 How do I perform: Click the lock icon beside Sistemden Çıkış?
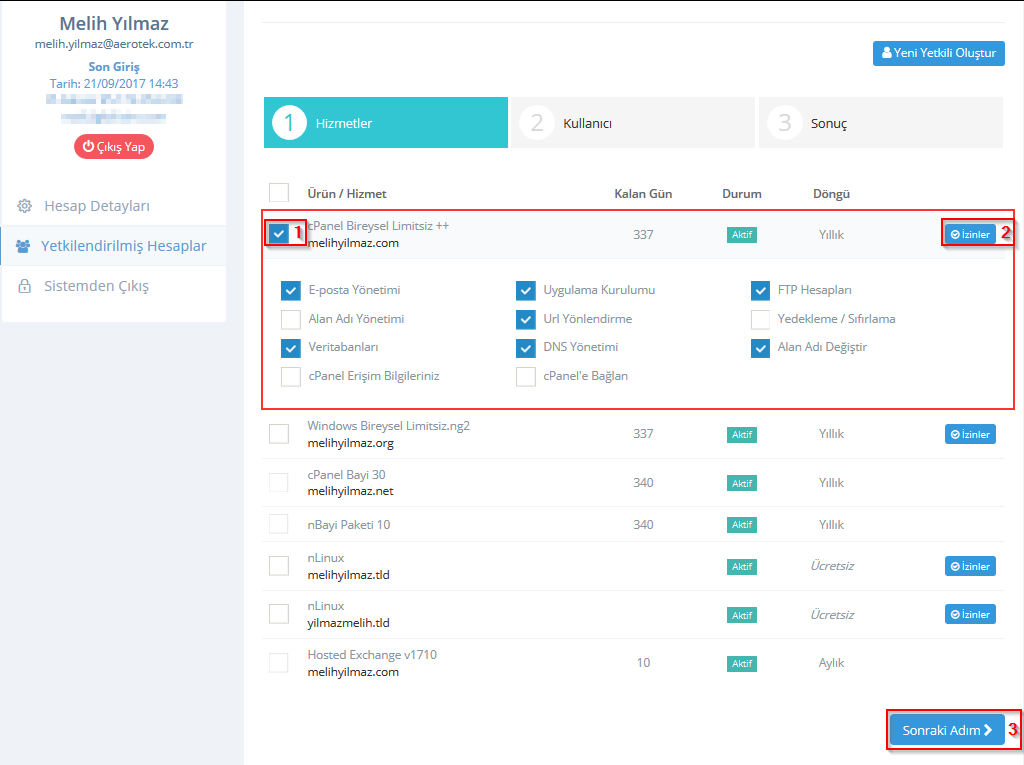coord(24,286)
